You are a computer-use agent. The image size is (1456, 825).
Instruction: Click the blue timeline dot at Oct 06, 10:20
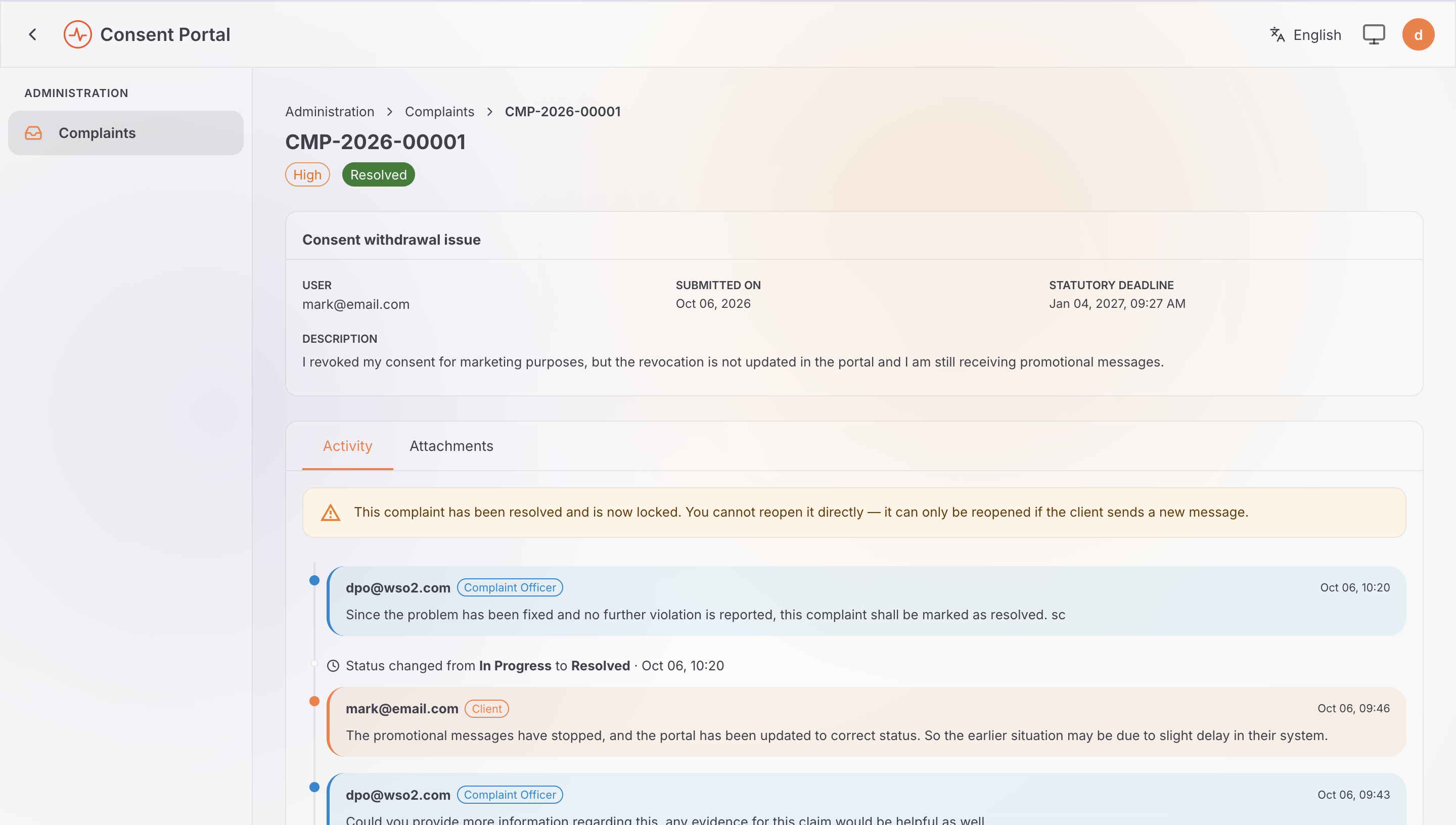point(314,580)
